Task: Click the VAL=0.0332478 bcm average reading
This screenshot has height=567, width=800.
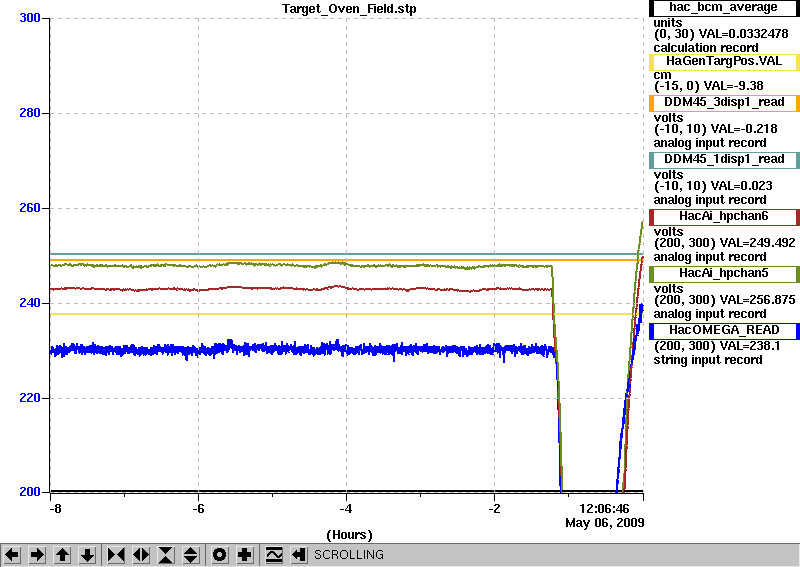Action: point(743,34)
